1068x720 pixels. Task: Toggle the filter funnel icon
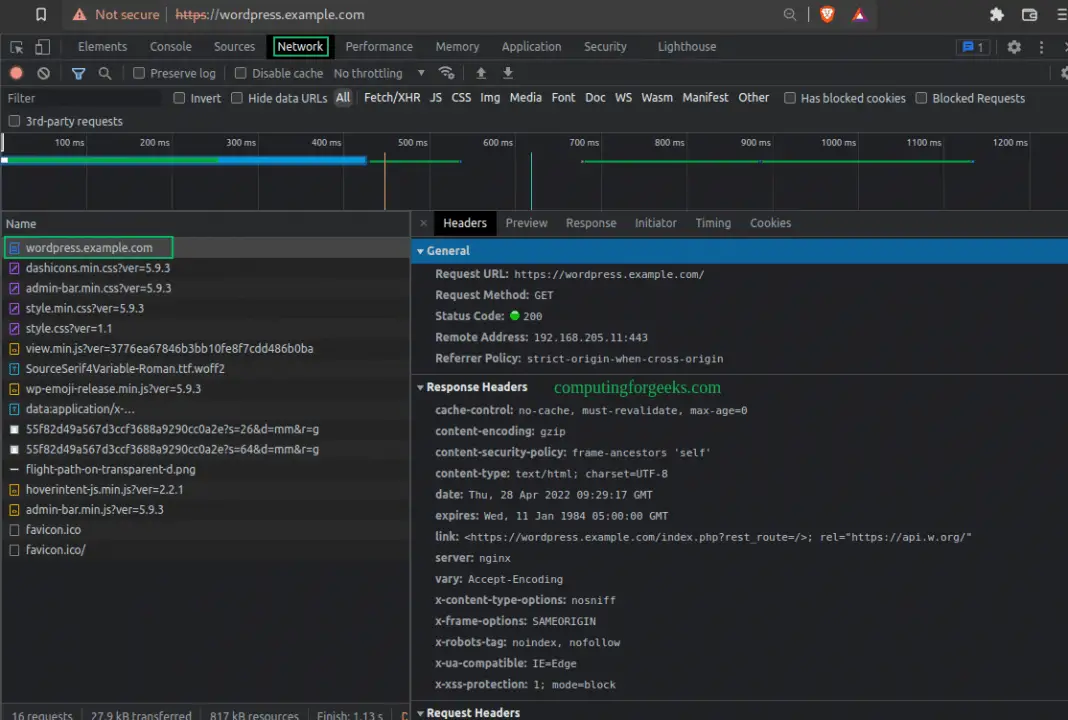[x=78, y=73]
